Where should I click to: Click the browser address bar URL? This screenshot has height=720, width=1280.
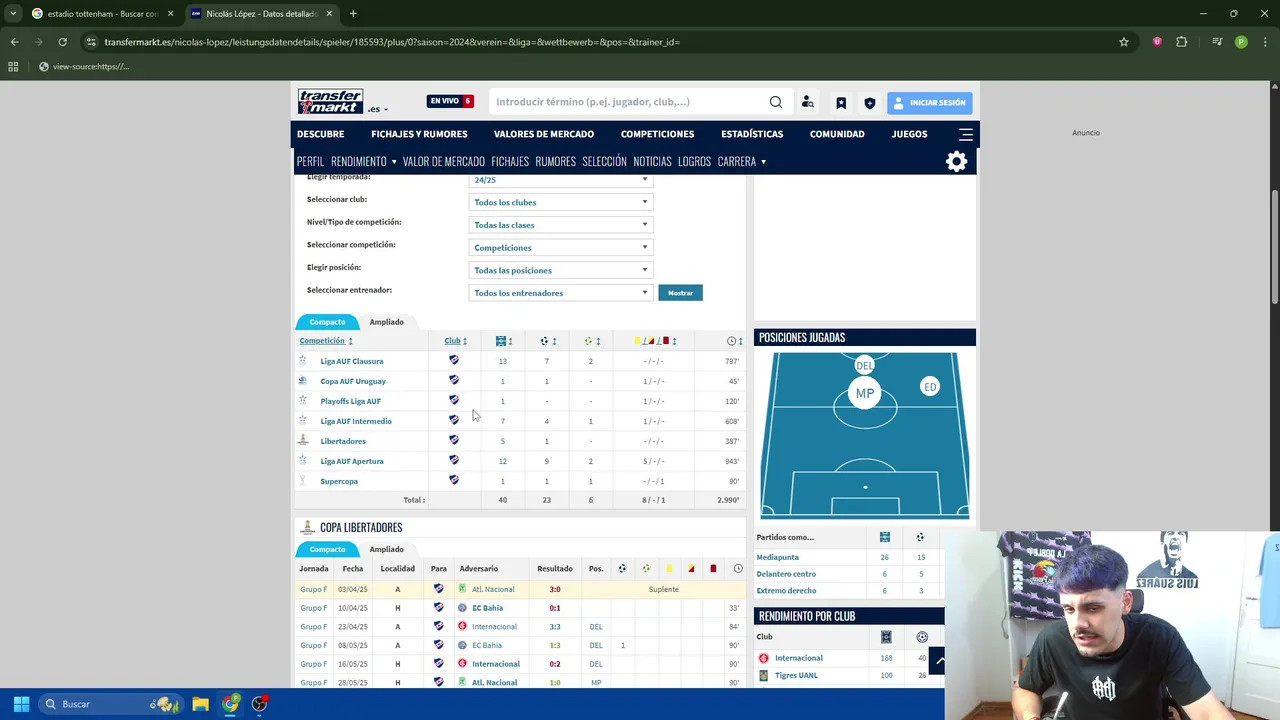pos(392,42)
